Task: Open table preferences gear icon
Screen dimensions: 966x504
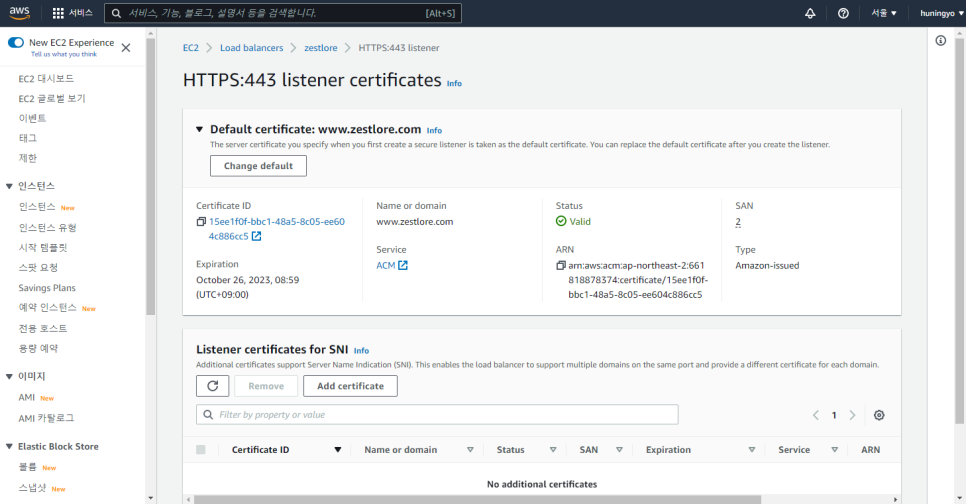Action: [x=879, y=415]
